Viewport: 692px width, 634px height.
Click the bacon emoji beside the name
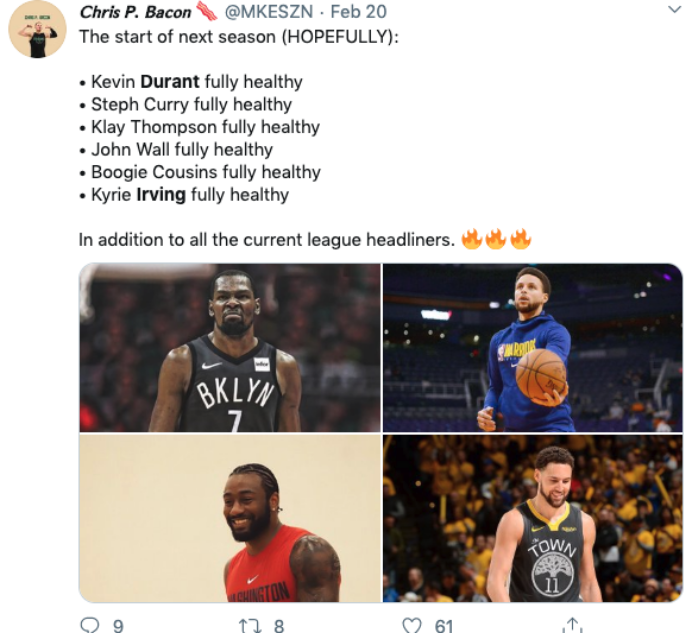(x=207, y=11)
